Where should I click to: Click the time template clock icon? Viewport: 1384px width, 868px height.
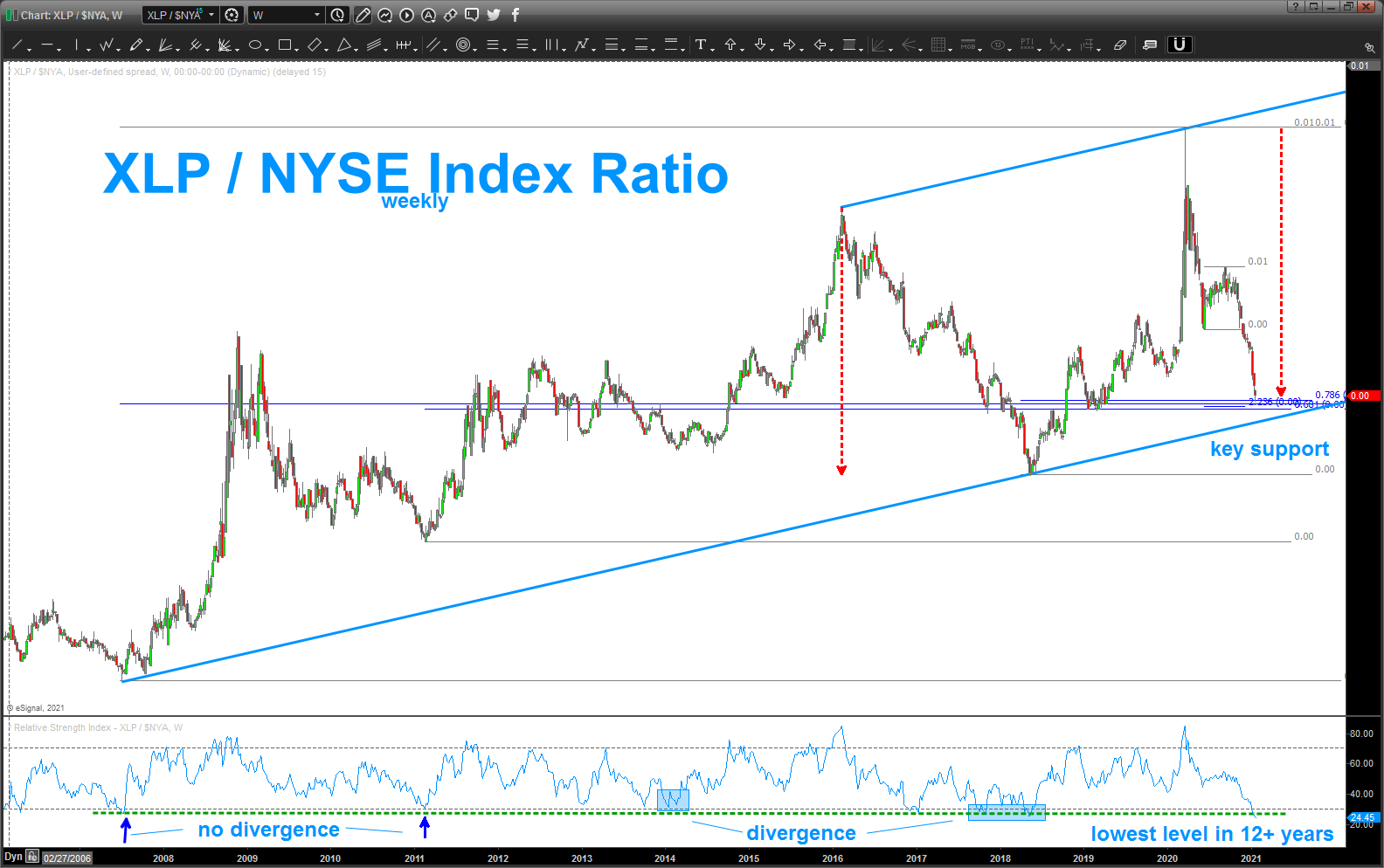(337, 15)
